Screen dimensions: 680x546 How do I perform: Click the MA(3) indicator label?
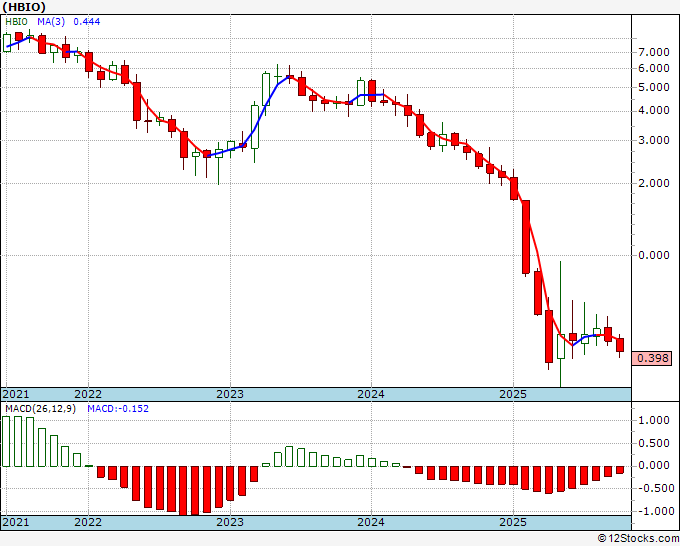point(52,22)
